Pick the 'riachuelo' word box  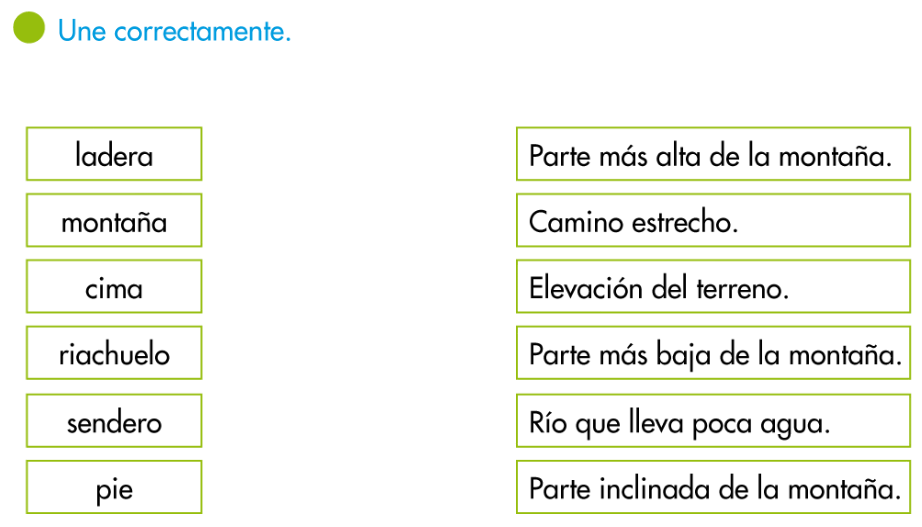click(114, 353)
